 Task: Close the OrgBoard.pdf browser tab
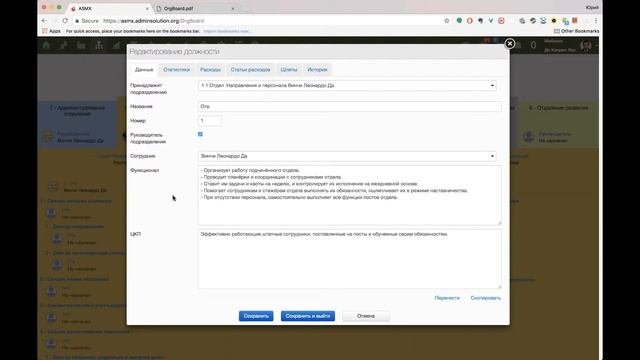coord(233,9)
